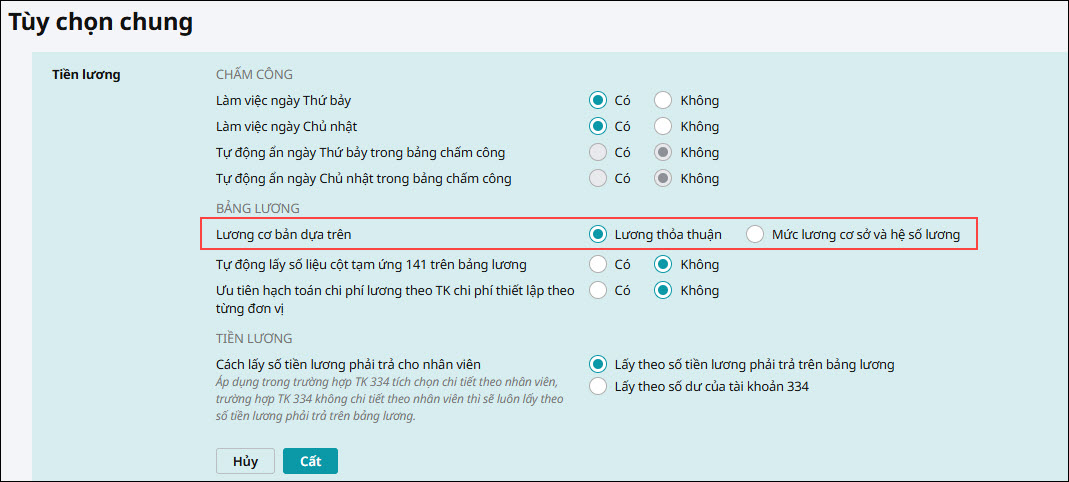Set 'Có' for tự động lấy số liệu tạm ứng 141
1069x482 pixels.
598,264
